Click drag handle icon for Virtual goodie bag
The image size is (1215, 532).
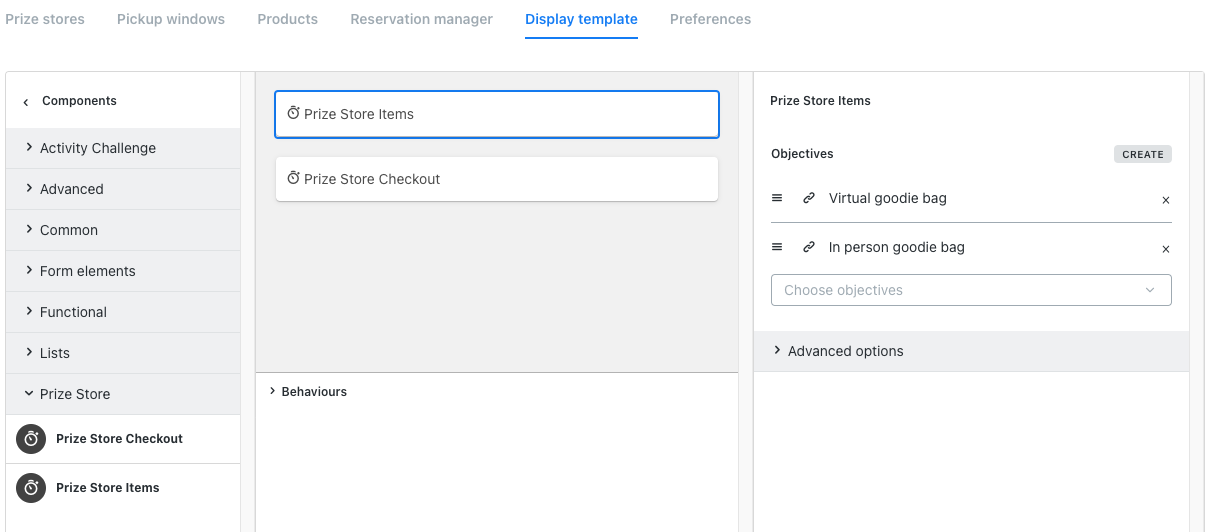point(777,198)
